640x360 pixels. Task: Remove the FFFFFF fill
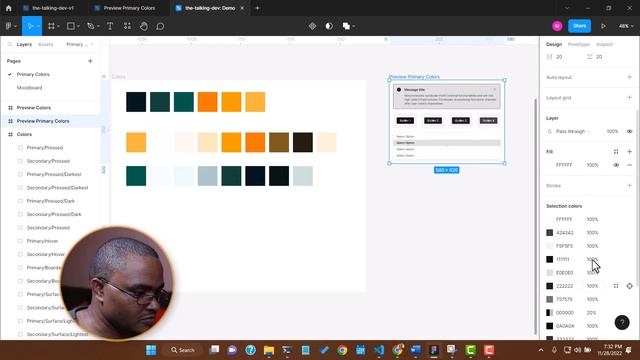629,165
